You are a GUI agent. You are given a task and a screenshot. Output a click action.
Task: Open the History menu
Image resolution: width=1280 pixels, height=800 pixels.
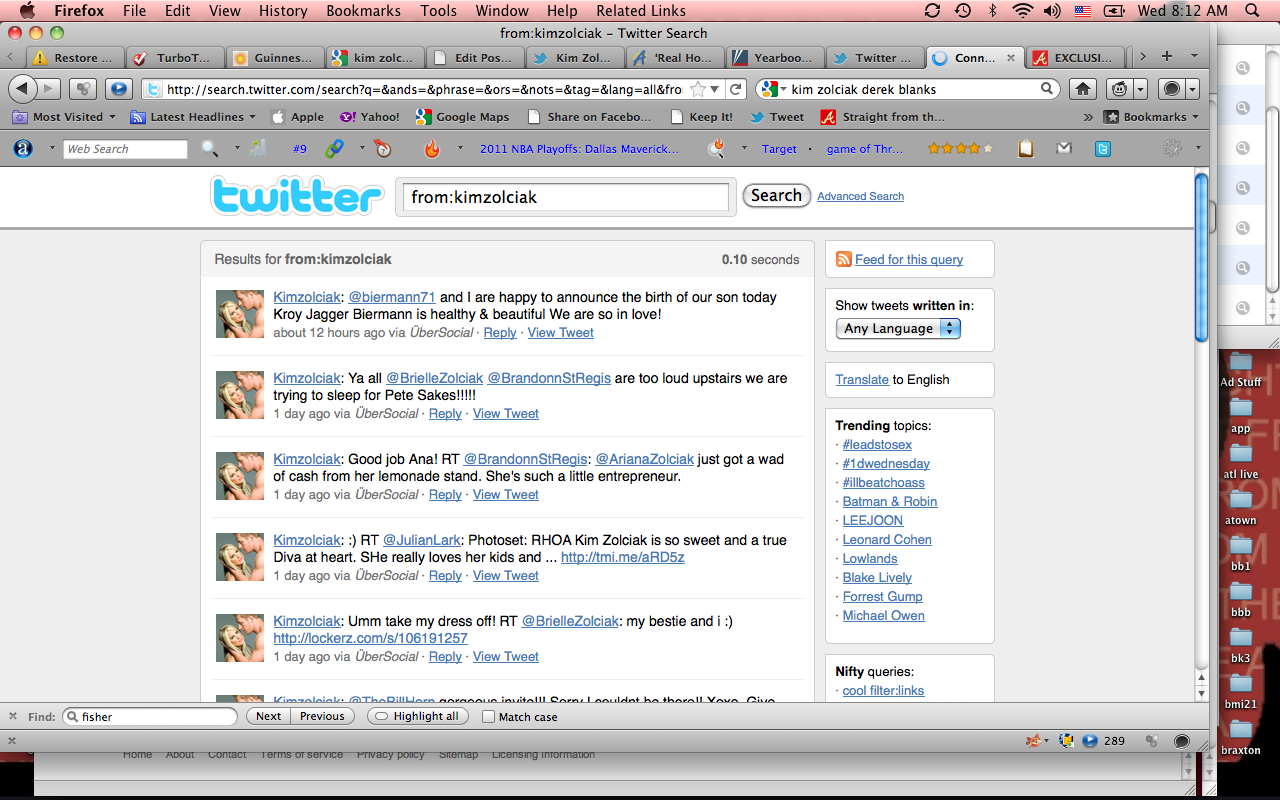[x=283, y=11]
